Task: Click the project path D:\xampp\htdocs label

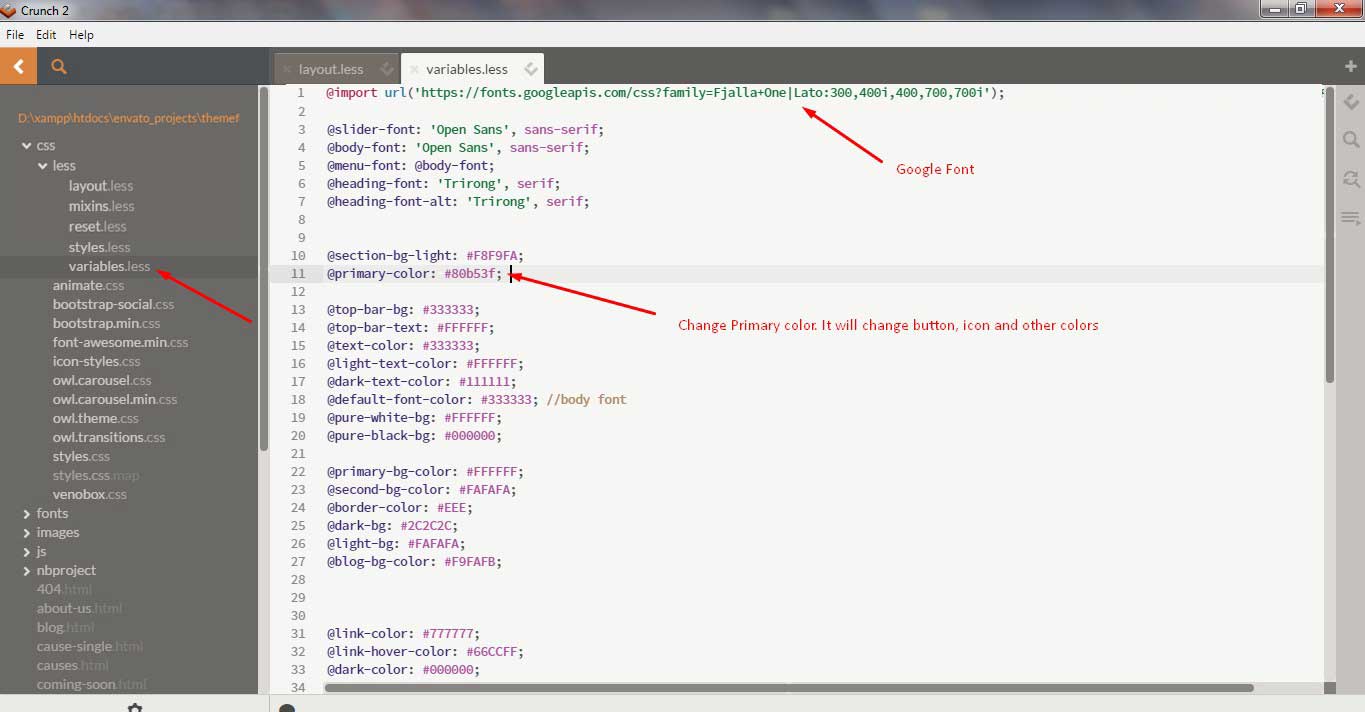Action: 129,118
